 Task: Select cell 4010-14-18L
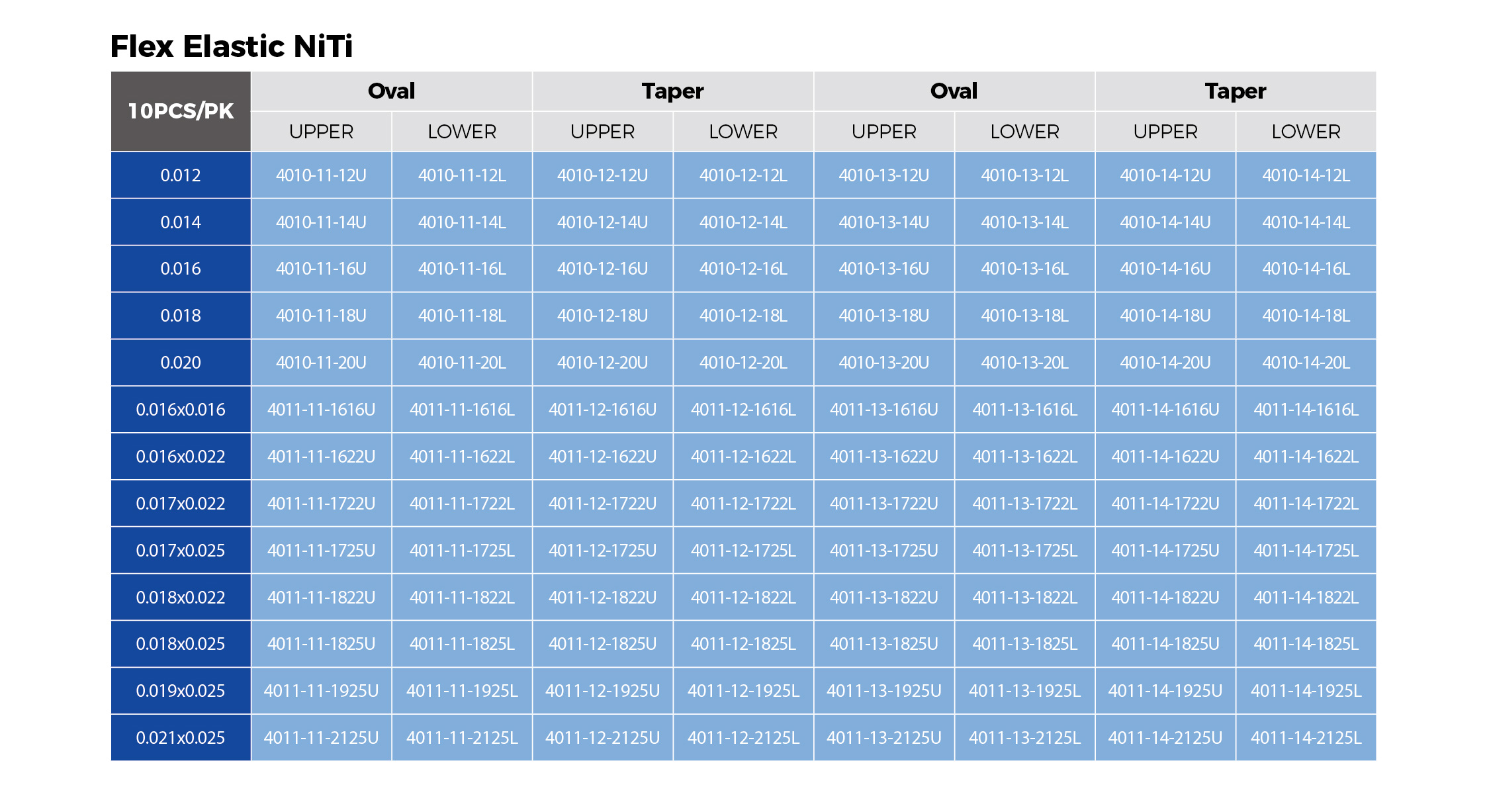point(1306,316)
